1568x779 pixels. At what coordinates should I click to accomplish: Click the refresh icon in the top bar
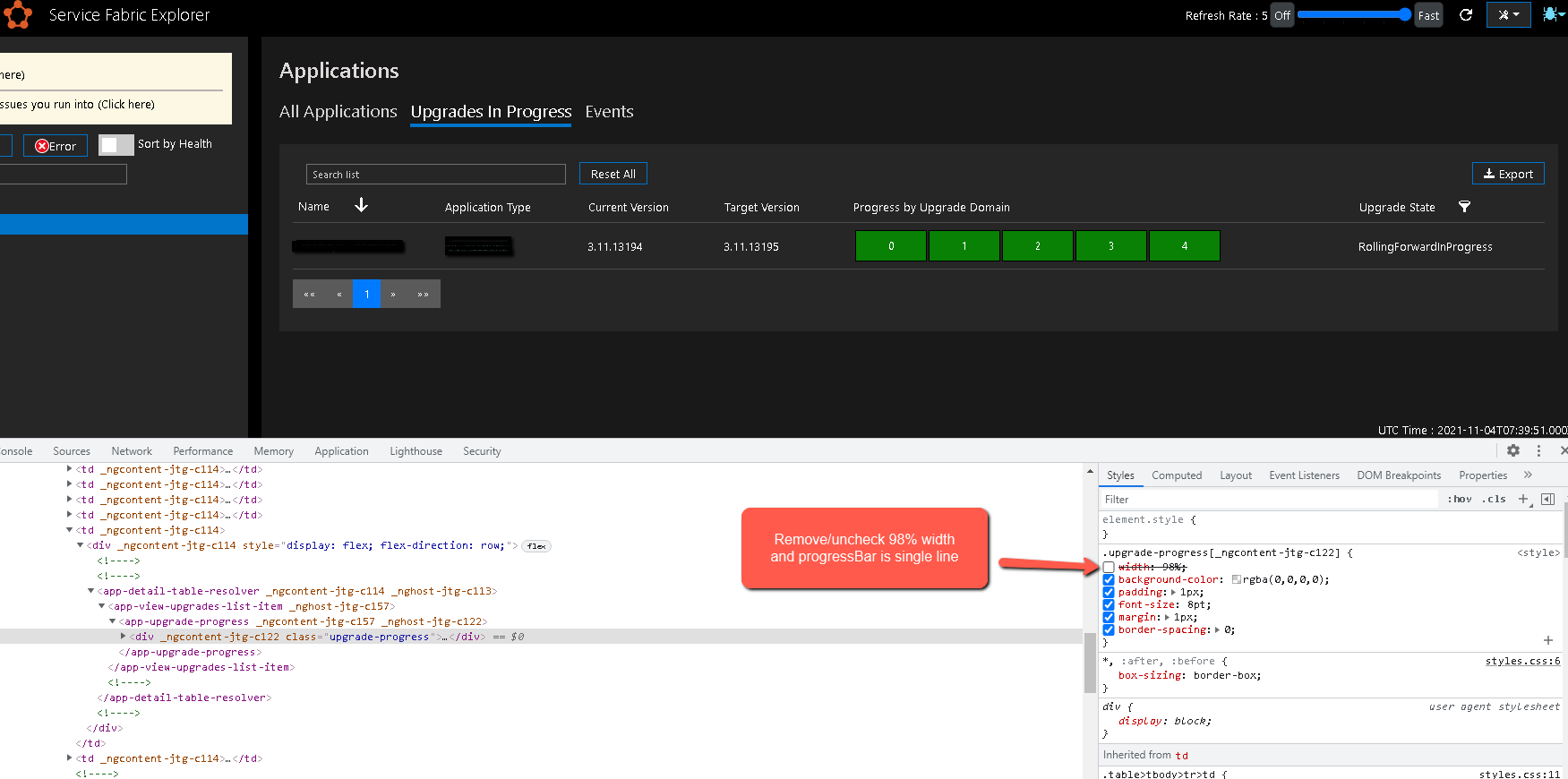coord(1466,15)
